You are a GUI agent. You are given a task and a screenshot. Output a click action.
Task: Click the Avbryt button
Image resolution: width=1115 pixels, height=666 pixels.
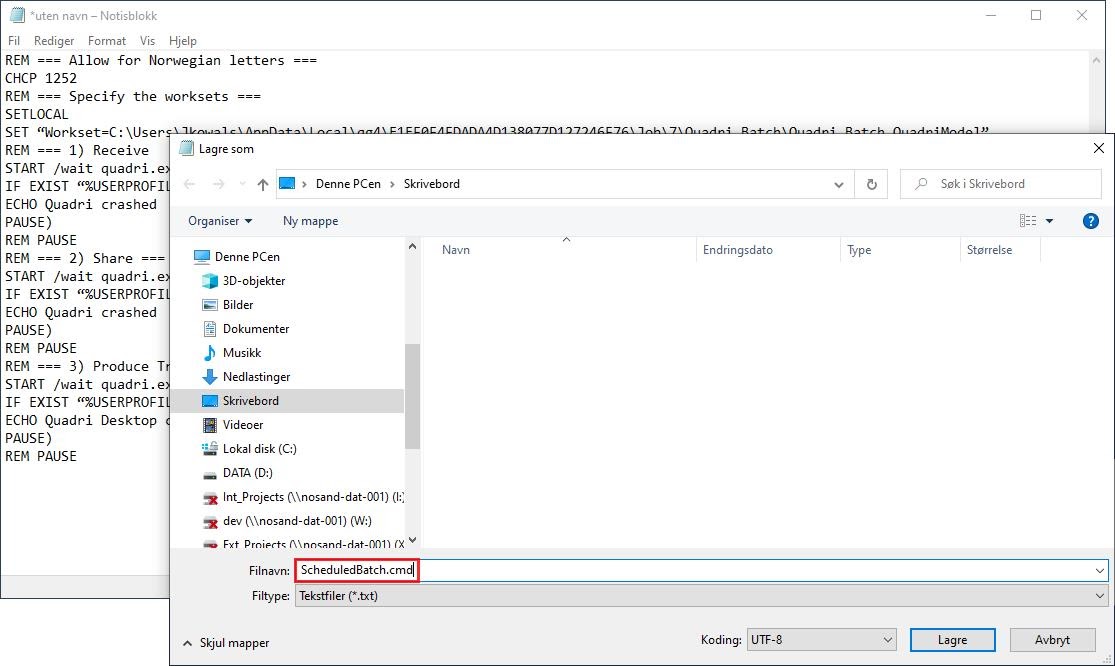pyautogui.click(x=1052, y=640)
